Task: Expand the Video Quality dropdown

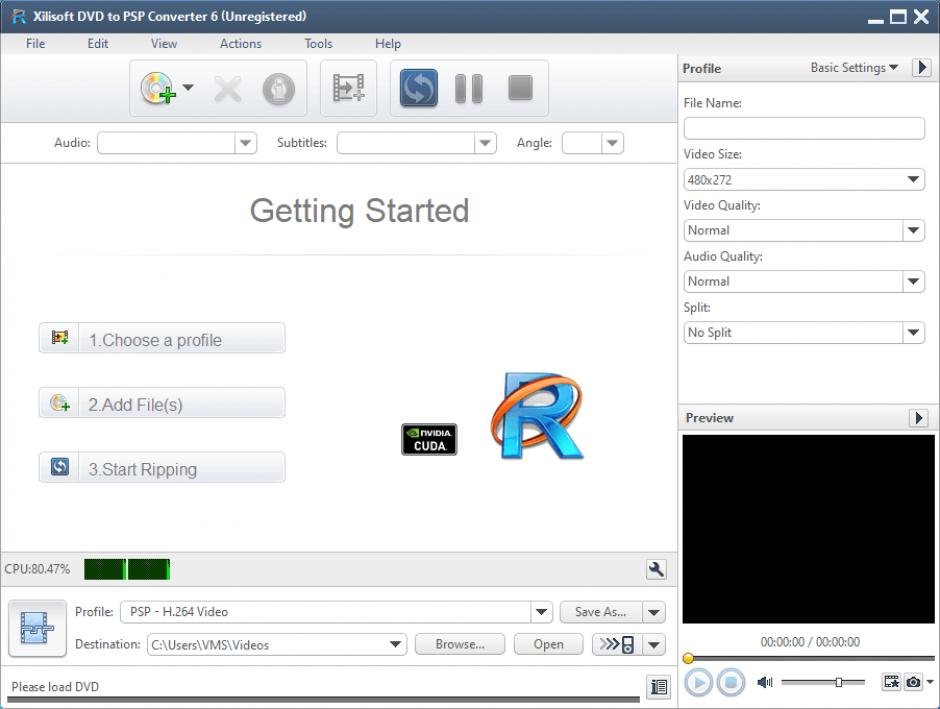Action: point(913,230)
